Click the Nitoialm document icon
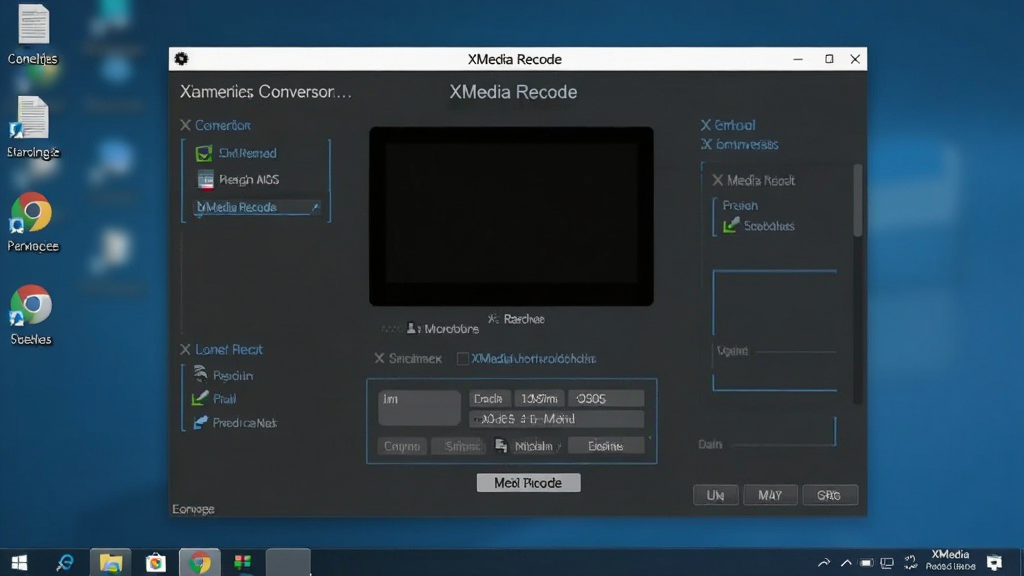Screen dimensions: 1024x576 click(501, 445)
